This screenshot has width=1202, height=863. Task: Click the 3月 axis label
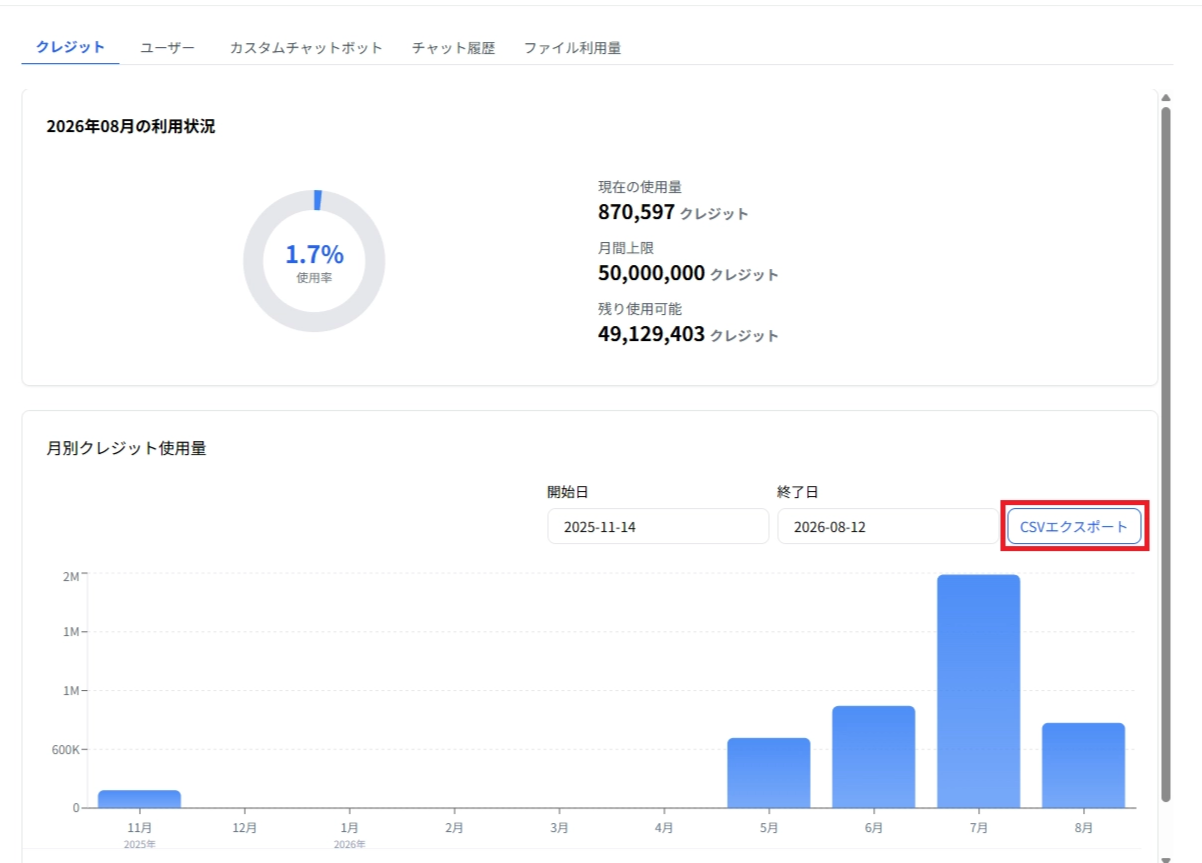559,828
